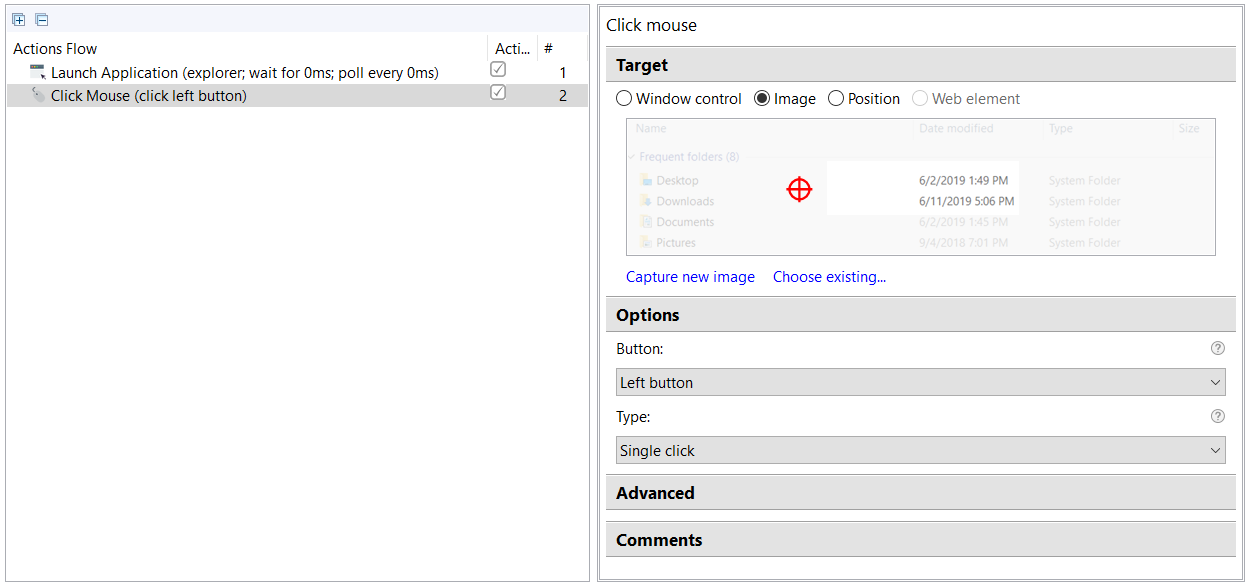
Task: Uncheck the Launch Application active checkbox
Action: [x=498, y=70]
